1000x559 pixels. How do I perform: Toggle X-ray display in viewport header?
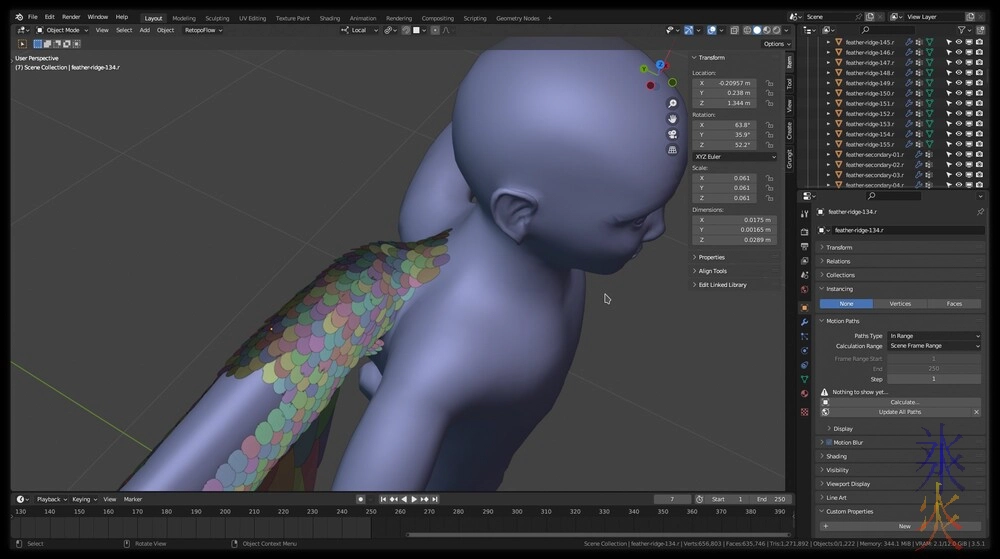tap(735, 30)
